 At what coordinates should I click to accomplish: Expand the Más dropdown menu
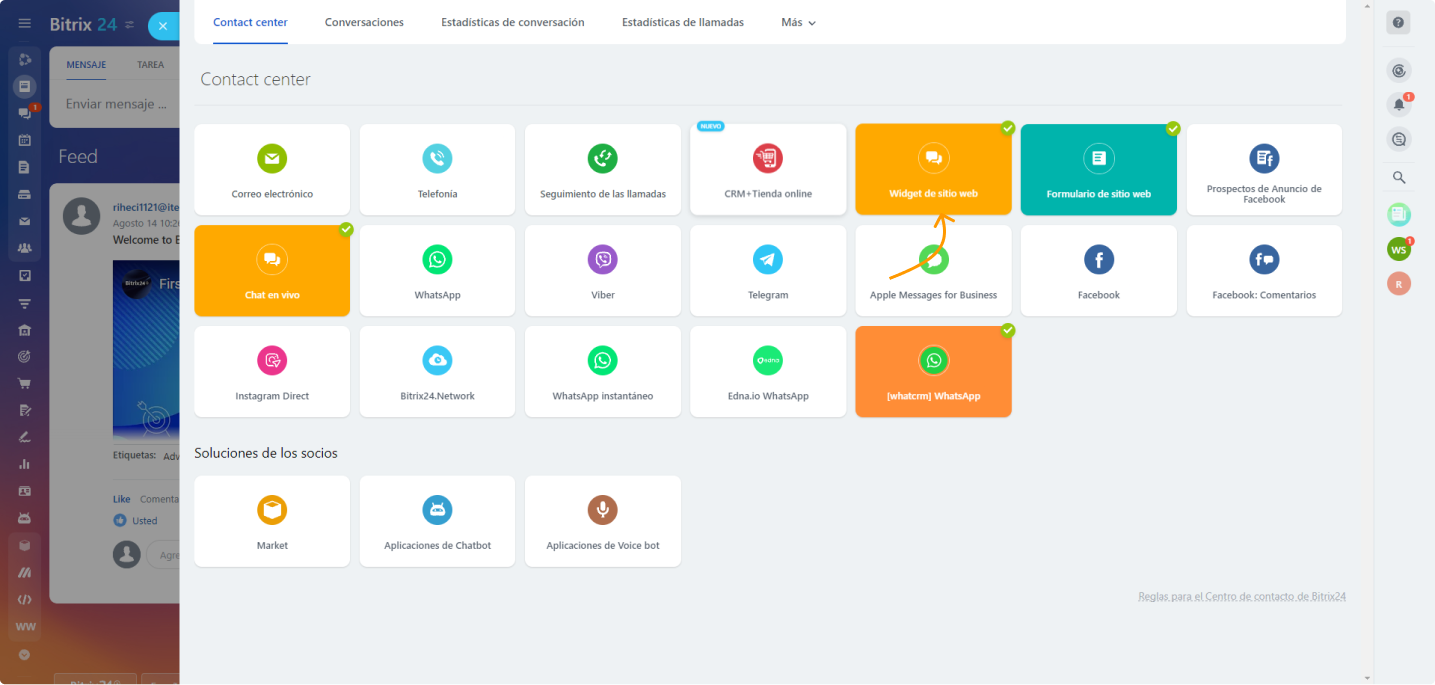798,22
